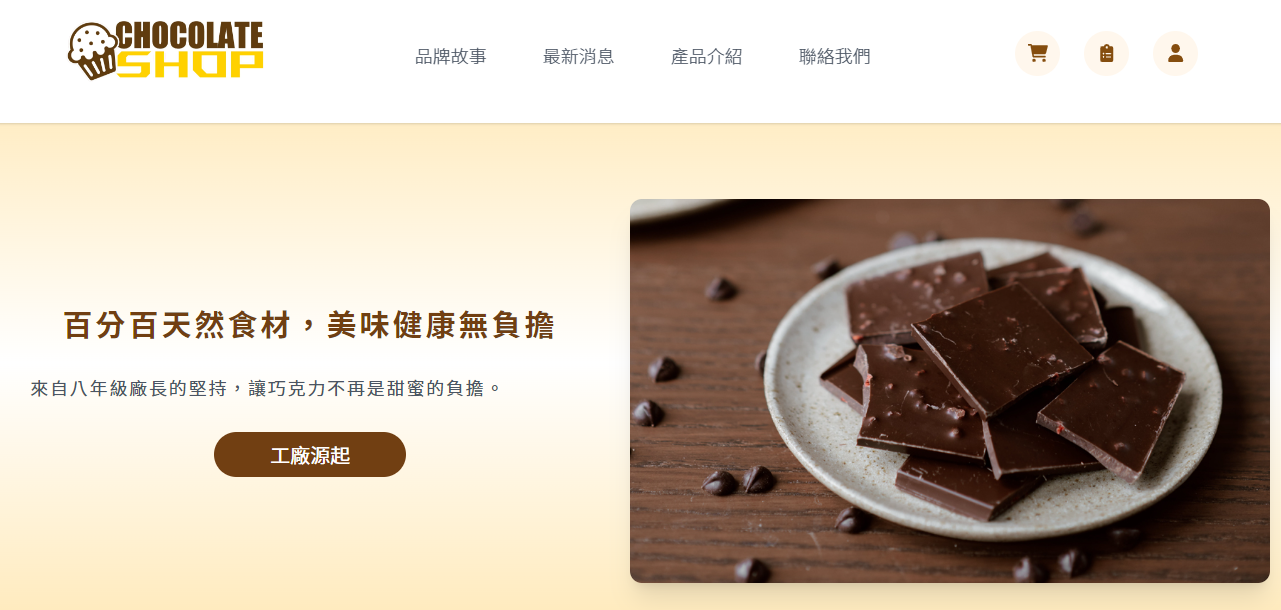Viewport: 1281px width, 610px height.
Task: Click the cupcake logo icon
Action: point(92,51)
